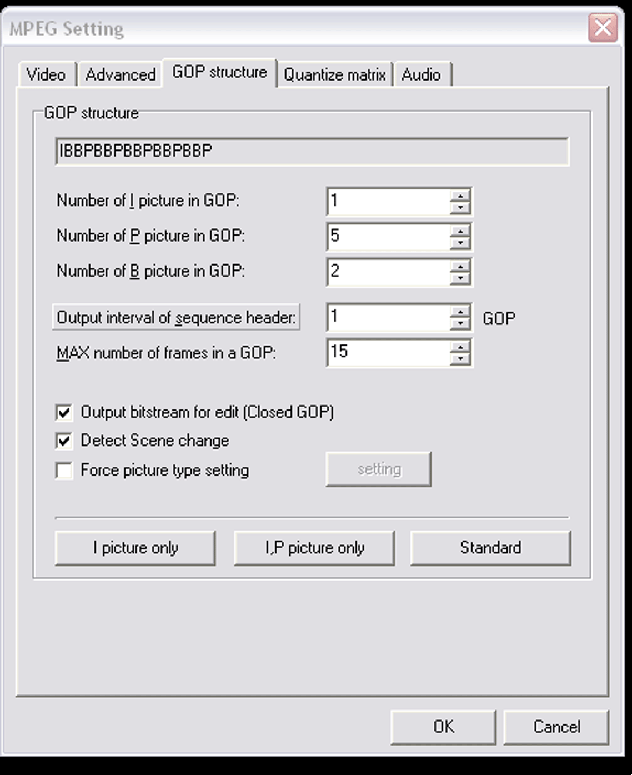The image size is (632, 775).
Task: Restore the Standard GOP preset
Action: 490,548
